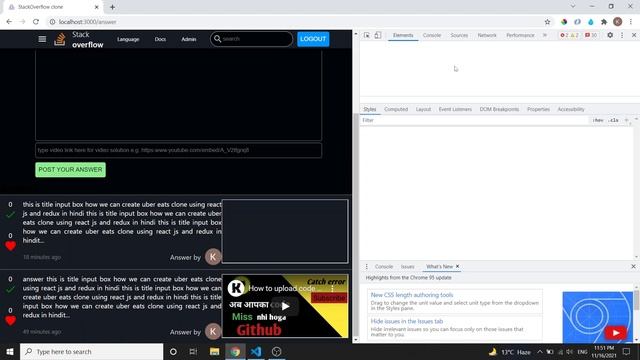This screenshot has height=360, width=640.
Task: Toggle the DevTools device toolbar
Action: pyautogui.click(x=378, y=36)
